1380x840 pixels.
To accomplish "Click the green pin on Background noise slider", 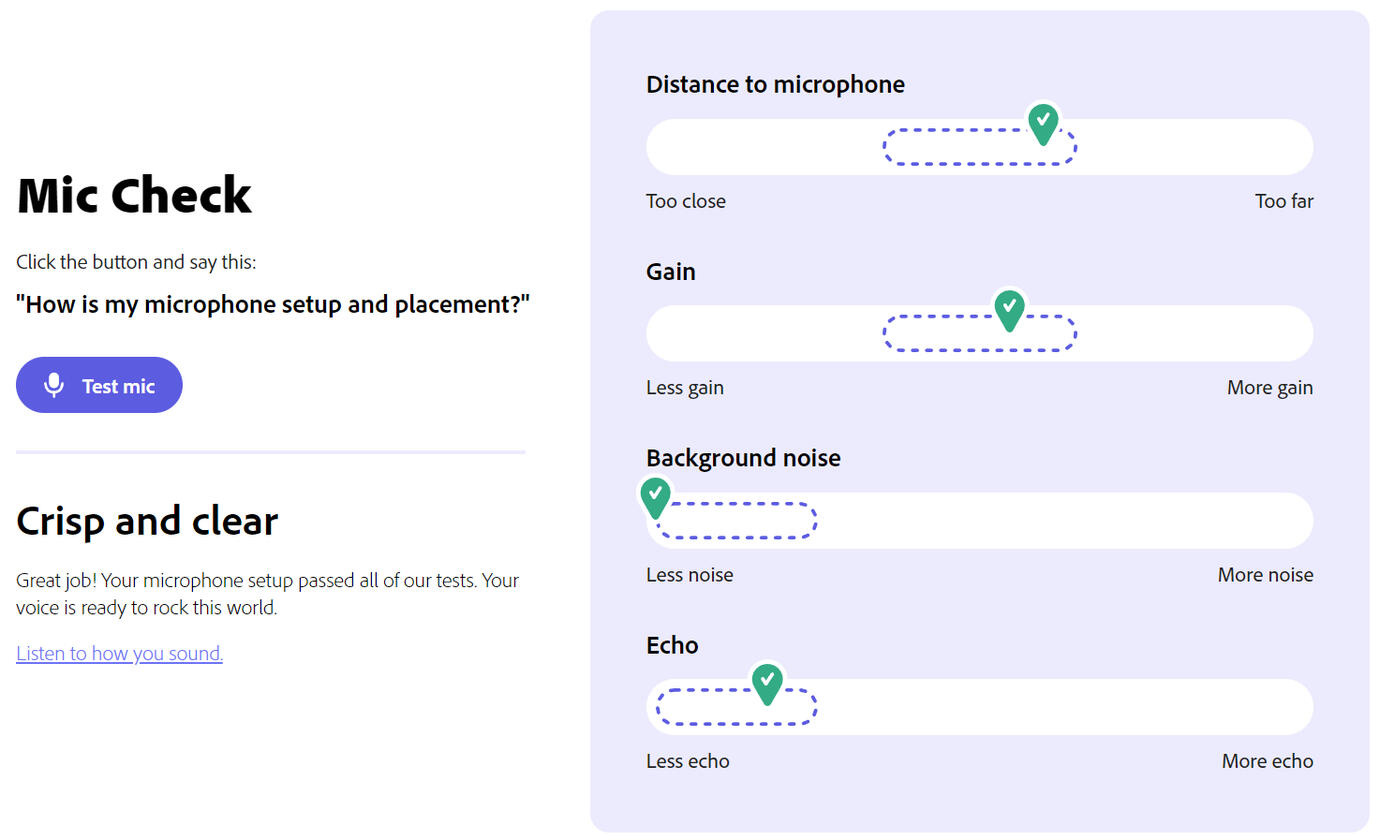I will point(655,496).
